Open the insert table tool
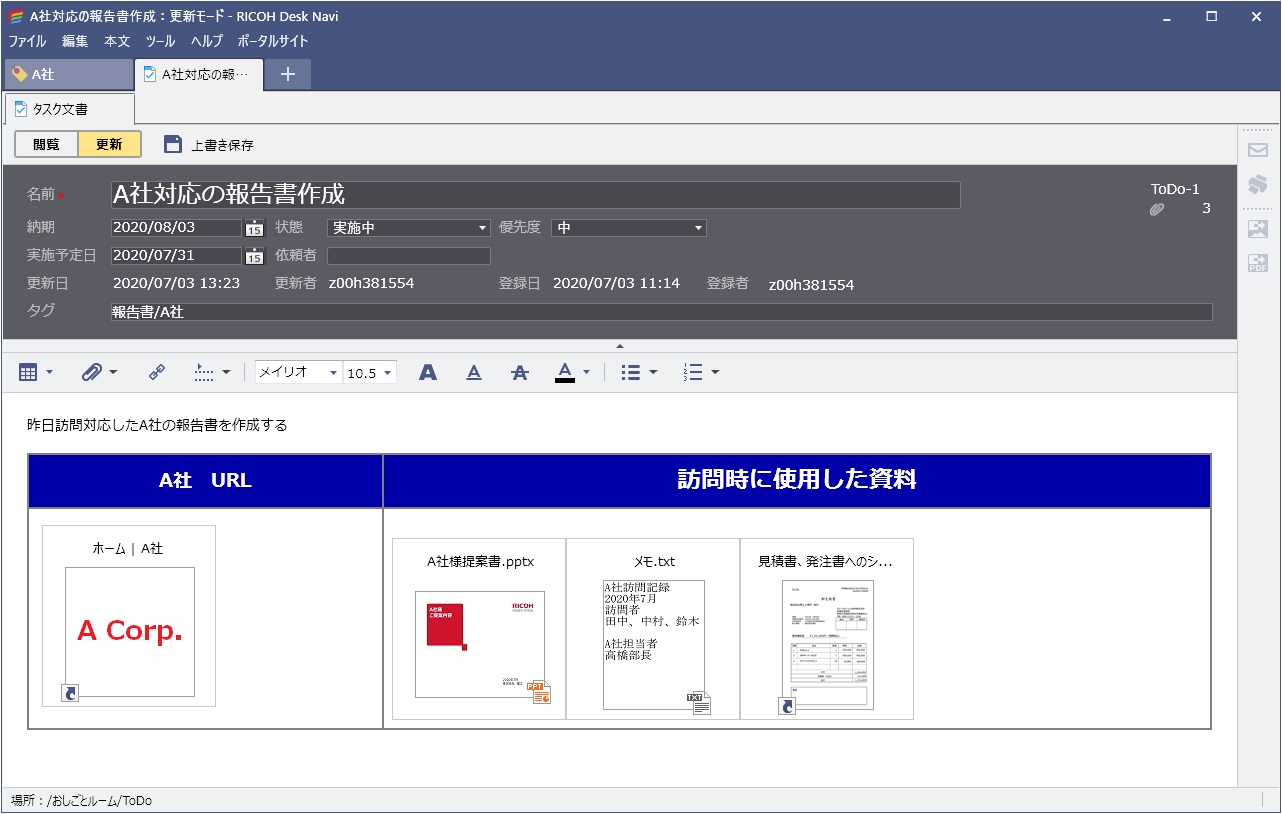 click(x=30, y=372)
